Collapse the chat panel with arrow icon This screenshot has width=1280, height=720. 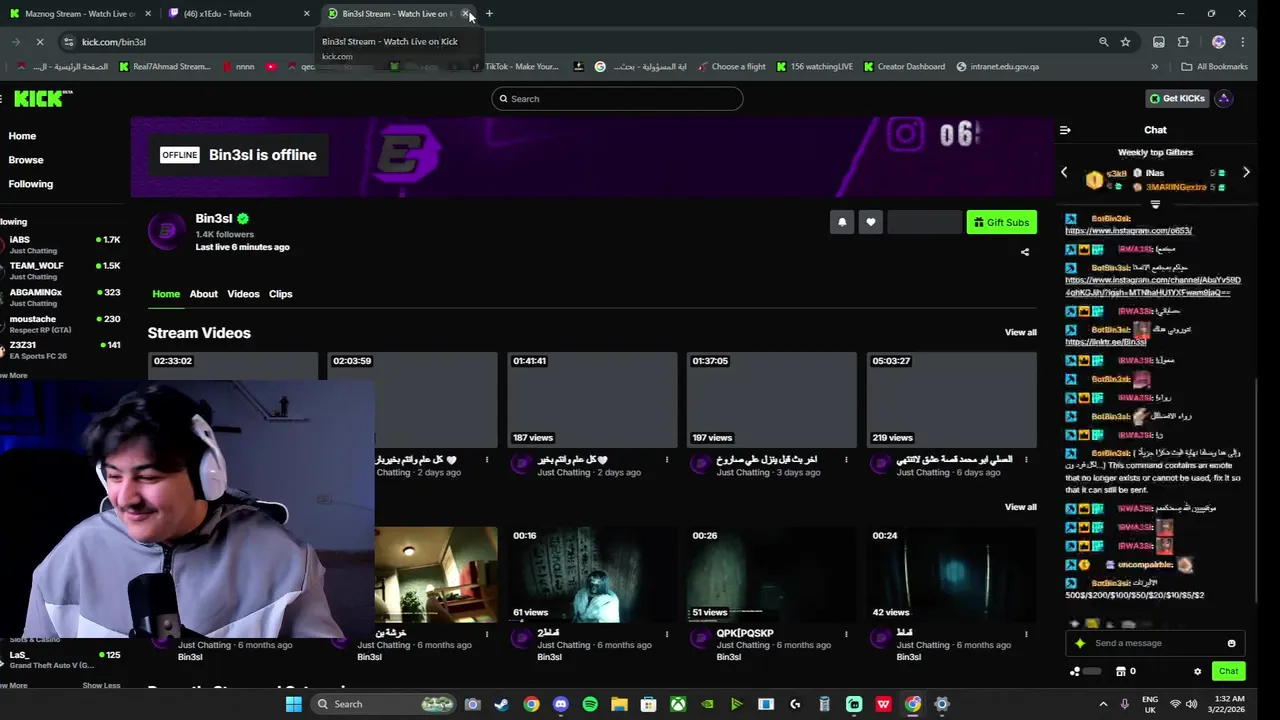click(1065, 130)
